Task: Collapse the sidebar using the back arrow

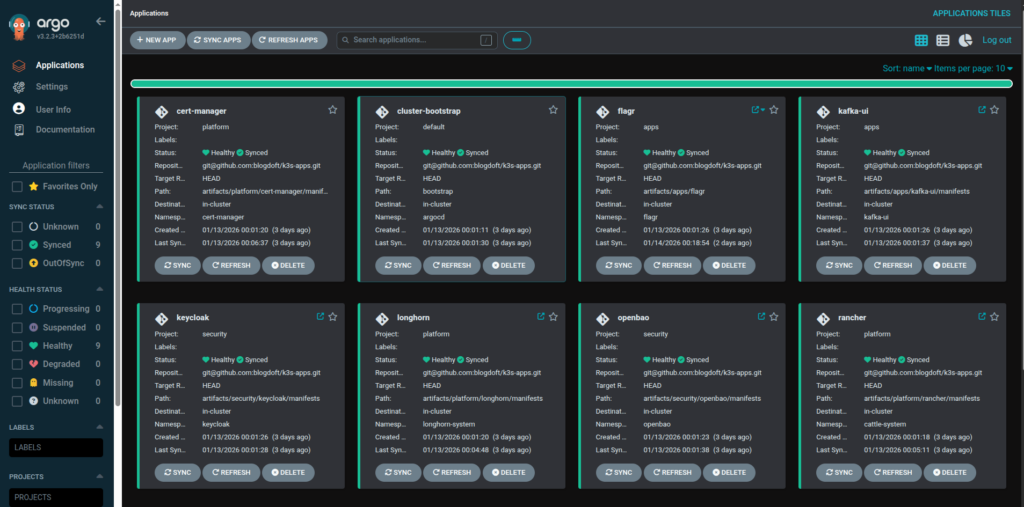Action: (x=100, y=21)
